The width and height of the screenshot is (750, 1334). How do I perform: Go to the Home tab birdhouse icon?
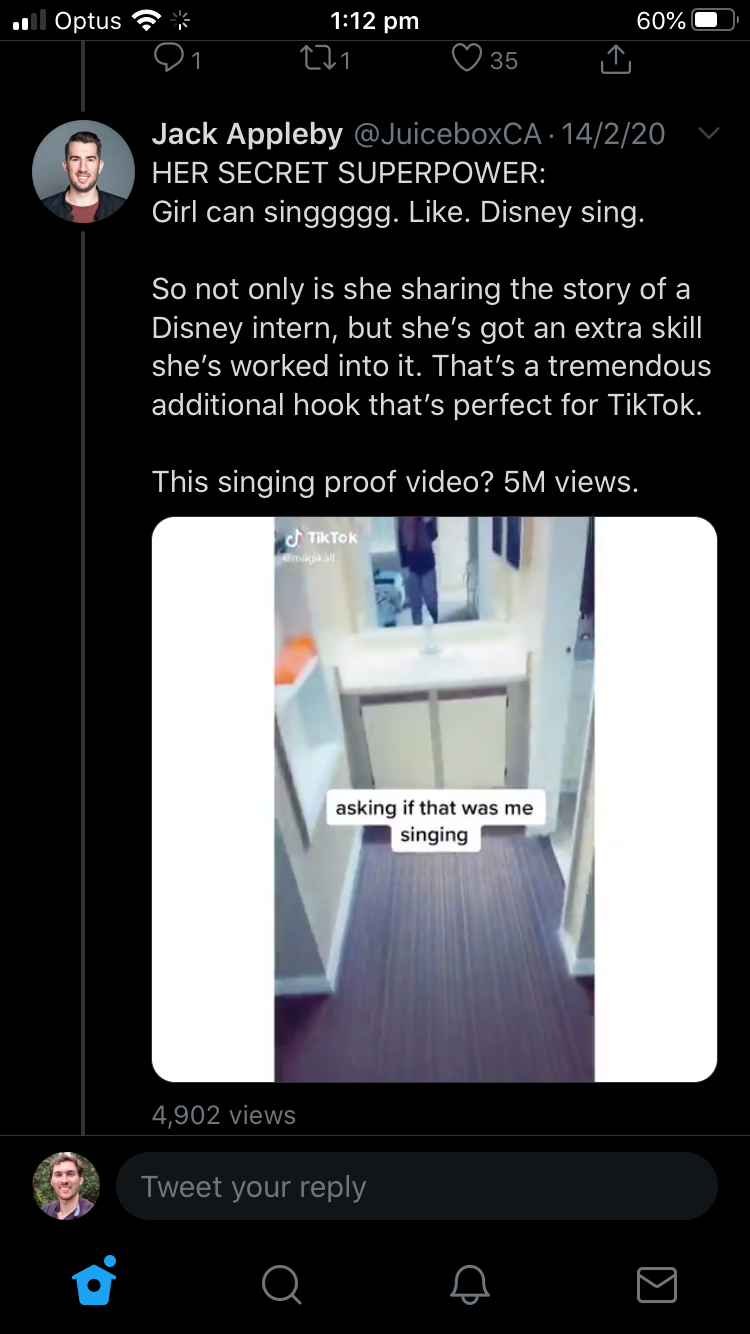[x=95, y=1281]
